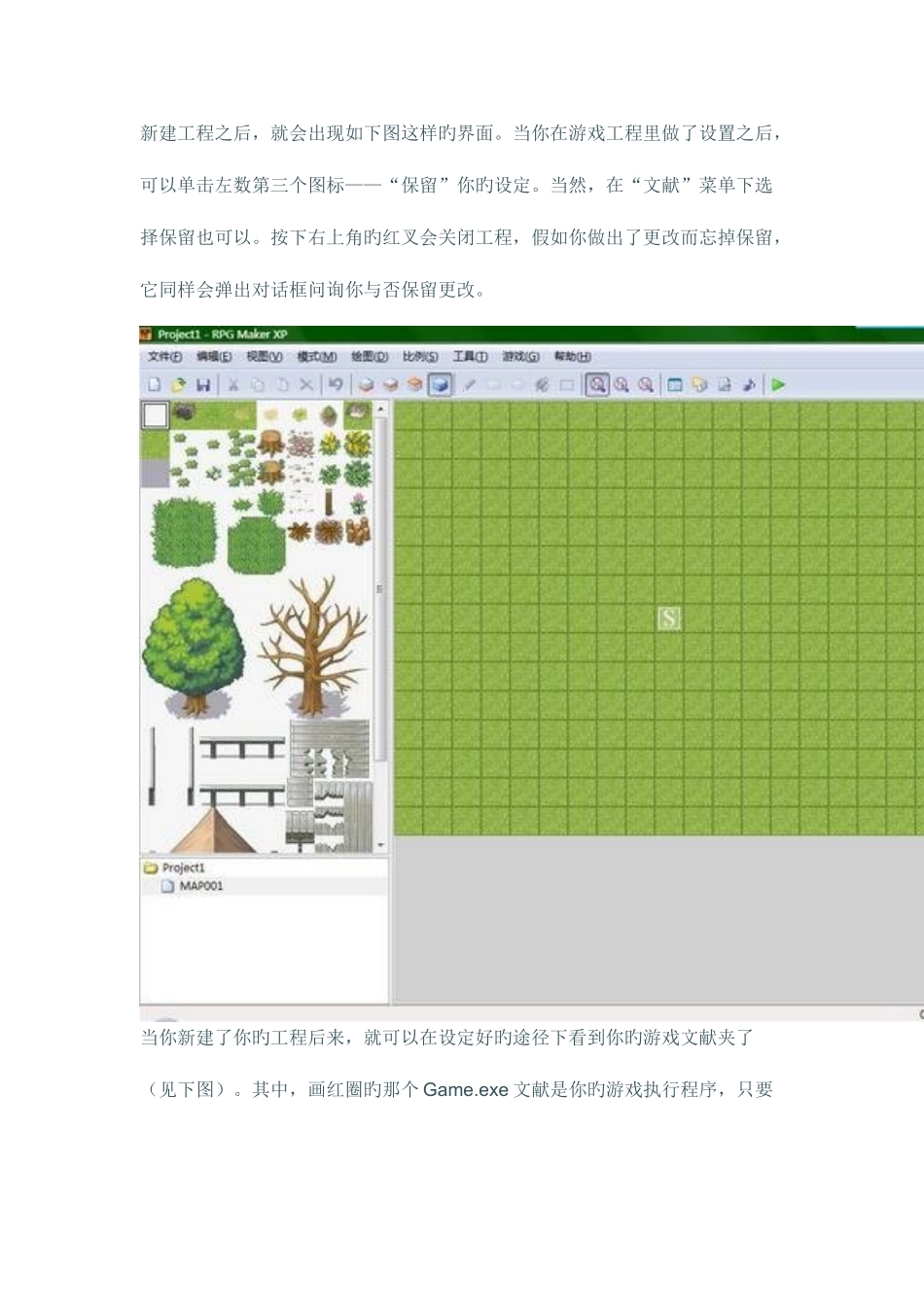Select the third map layer icon

pos(414,385)
